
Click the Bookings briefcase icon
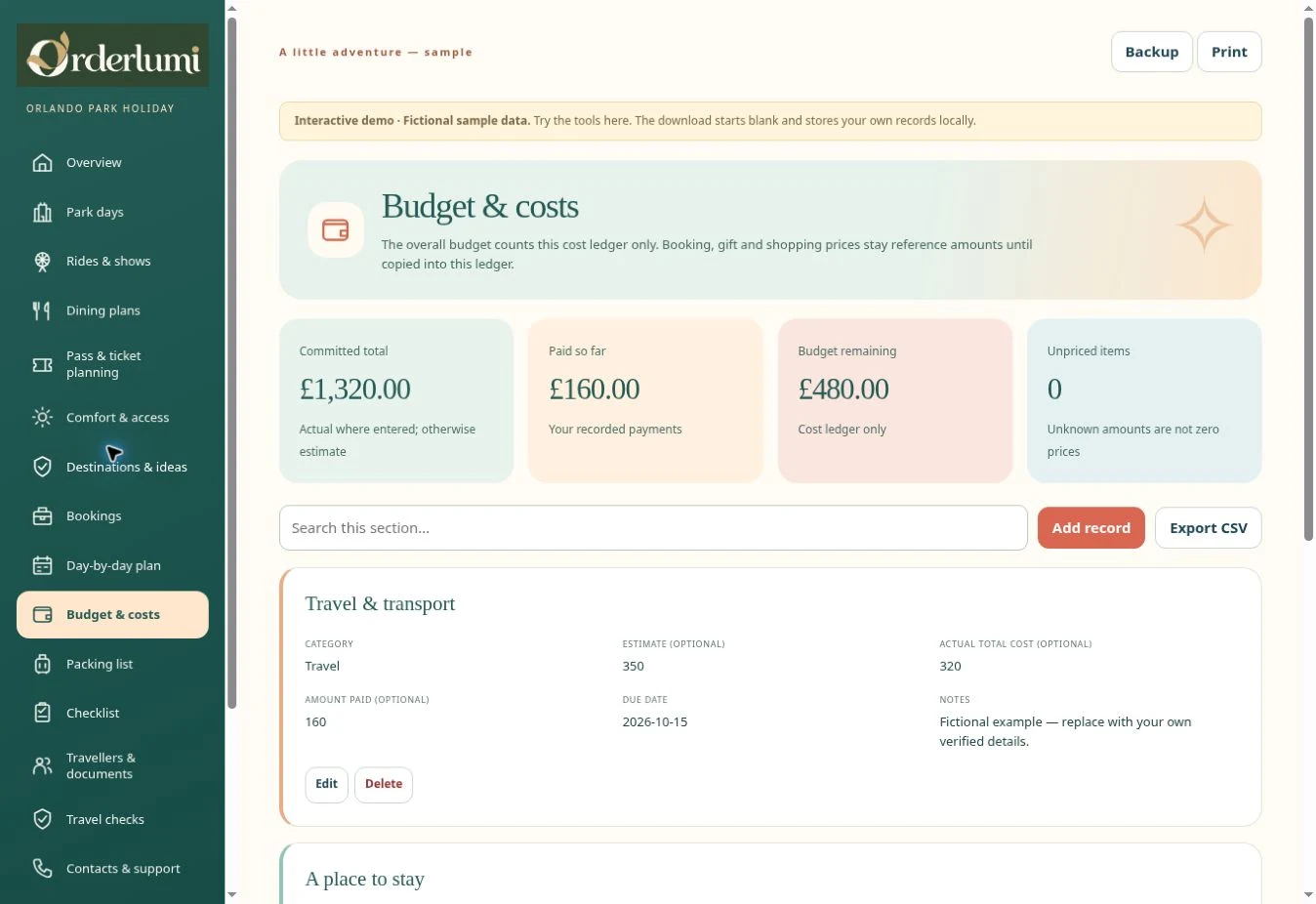click(42, 516)
